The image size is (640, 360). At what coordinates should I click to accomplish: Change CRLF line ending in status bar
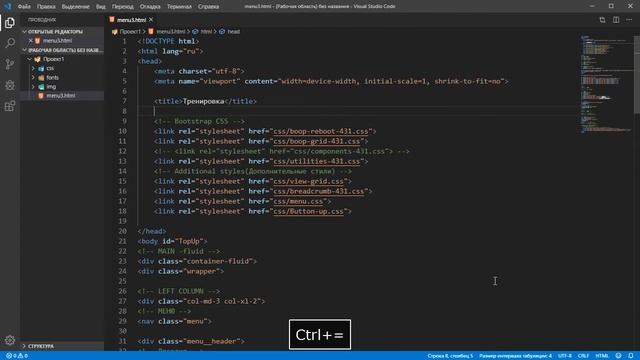click(583, 356)
